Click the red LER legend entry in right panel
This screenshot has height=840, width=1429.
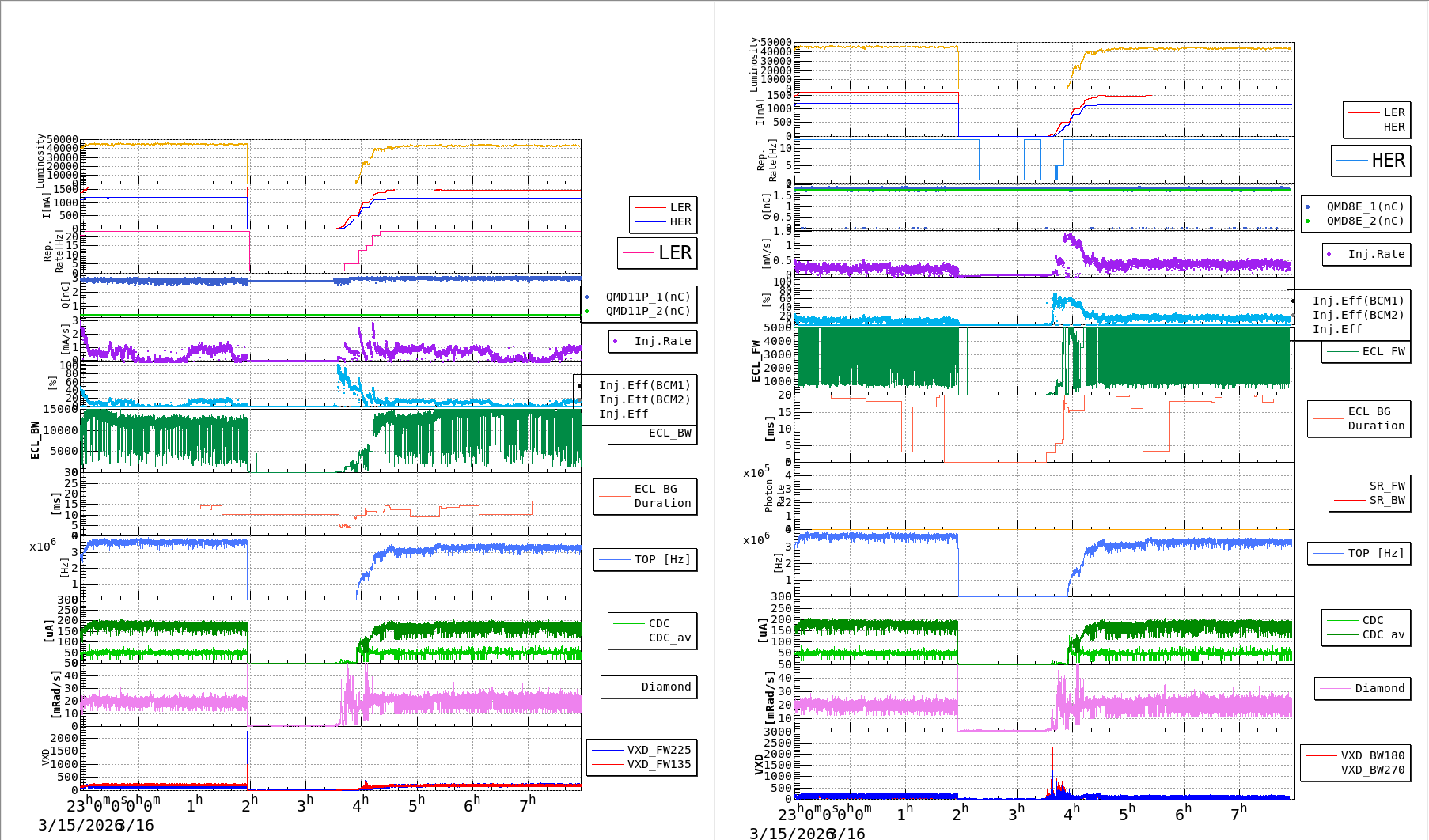pyautogui.click(x=1377, y=113)
